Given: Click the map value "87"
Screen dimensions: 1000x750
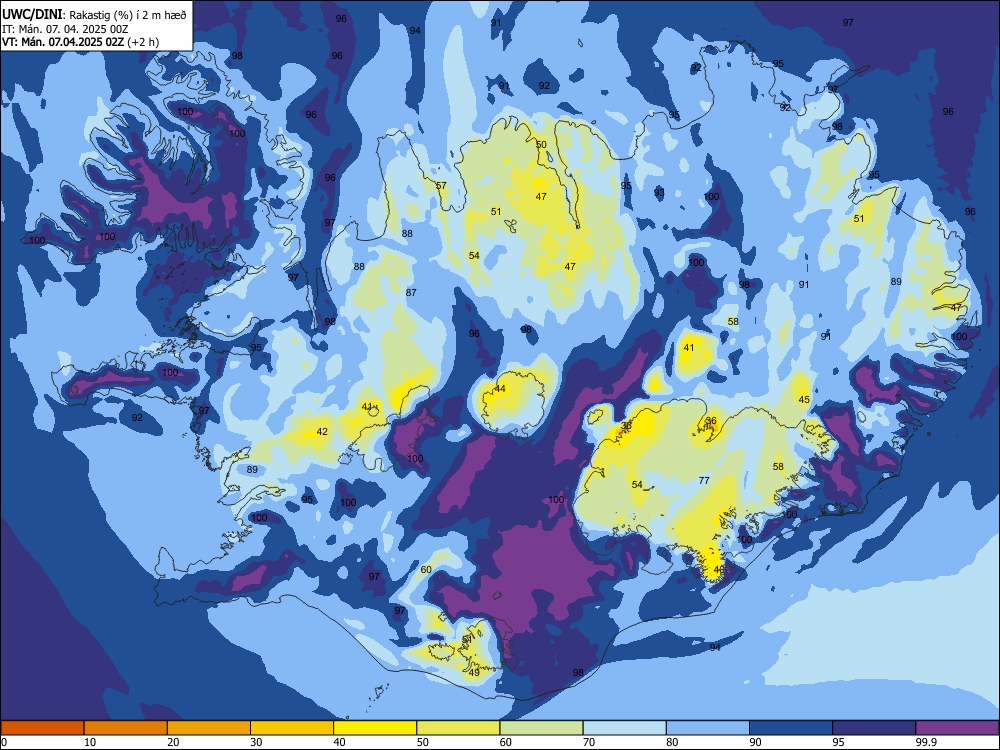Looking at the screenshot, I should pyautogui.click(x=411, y=292).
